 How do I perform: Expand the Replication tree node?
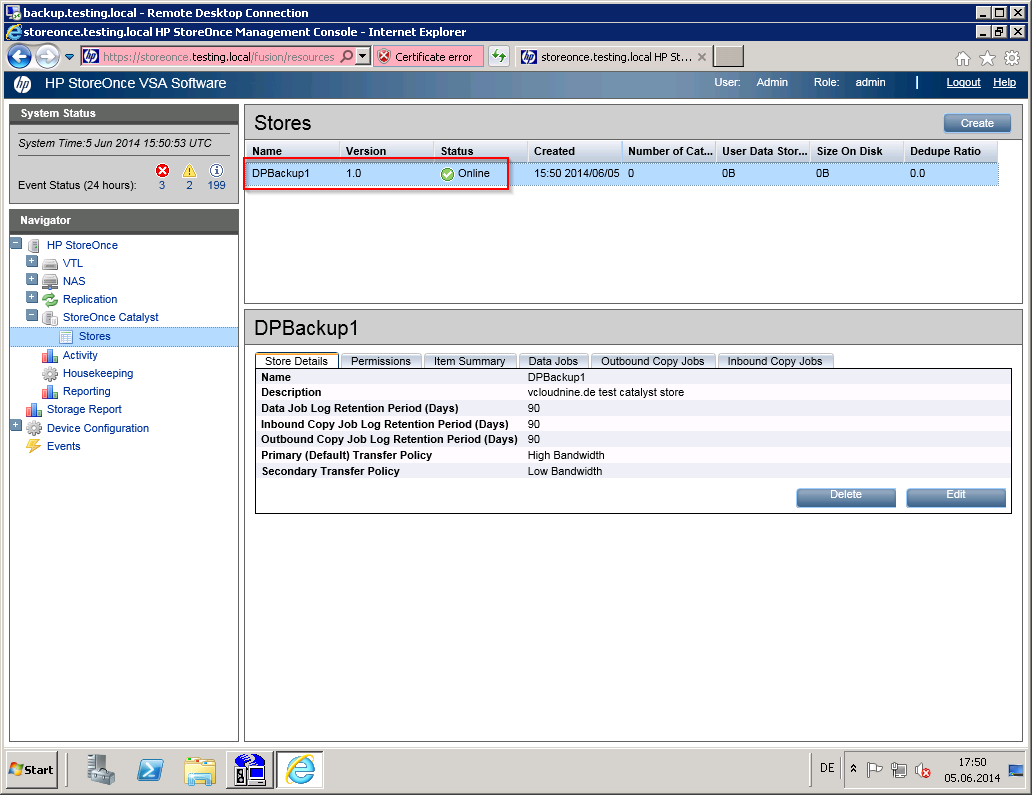(x=32, y=297)
